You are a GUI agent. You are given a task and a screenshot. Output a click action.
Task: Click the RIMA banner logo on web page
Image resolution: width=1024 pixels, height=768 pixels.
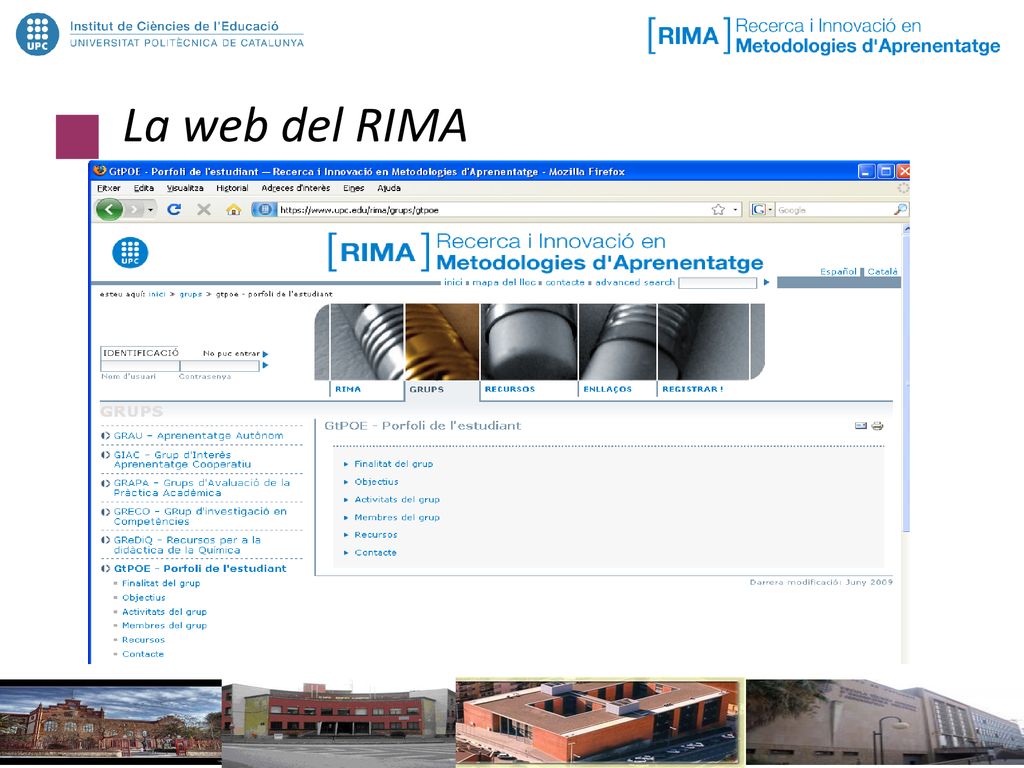click(x=545, y=252)
